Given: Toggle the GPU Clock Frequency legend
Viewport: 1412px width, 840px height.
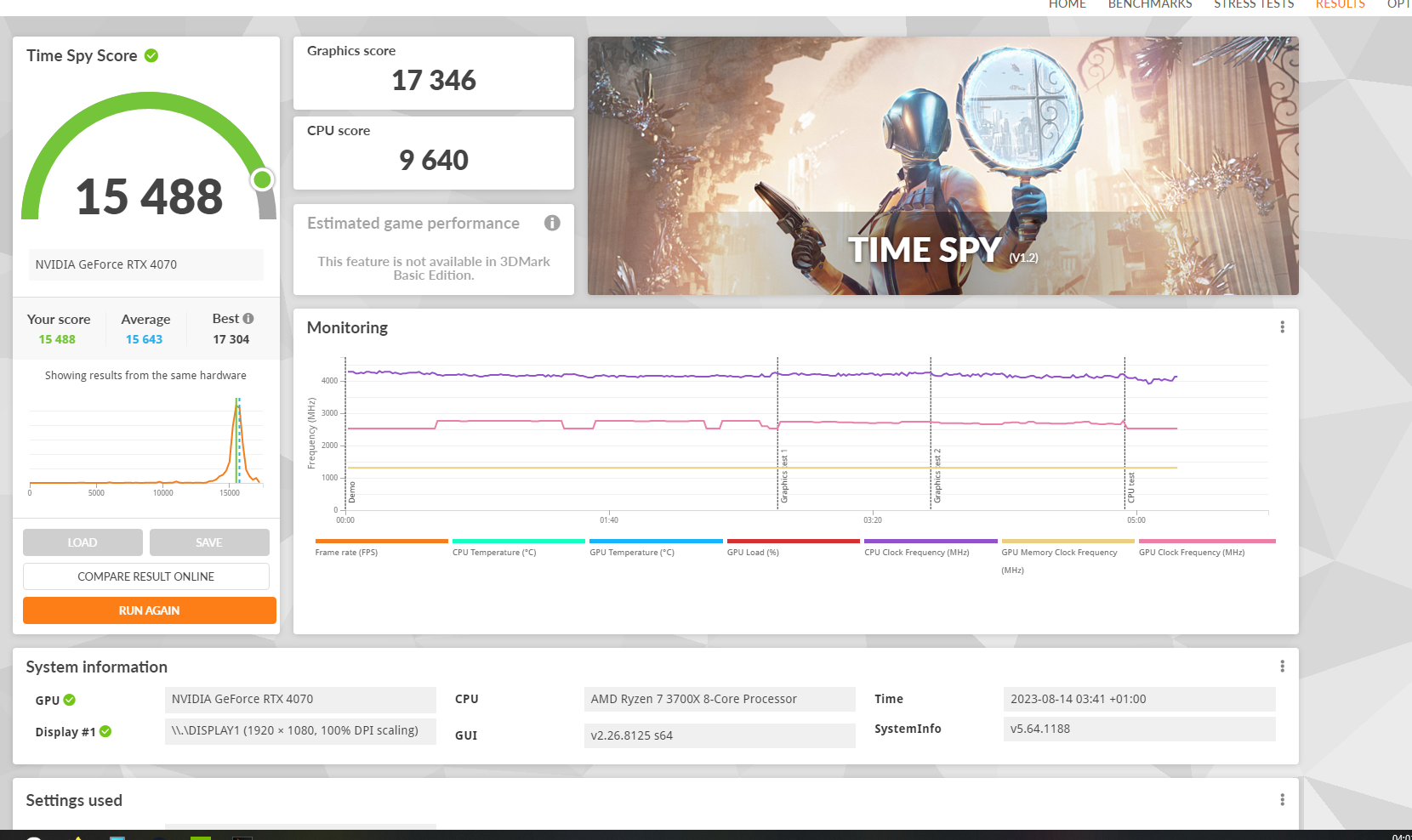Looking at the screenshot, I should 1207,548.
